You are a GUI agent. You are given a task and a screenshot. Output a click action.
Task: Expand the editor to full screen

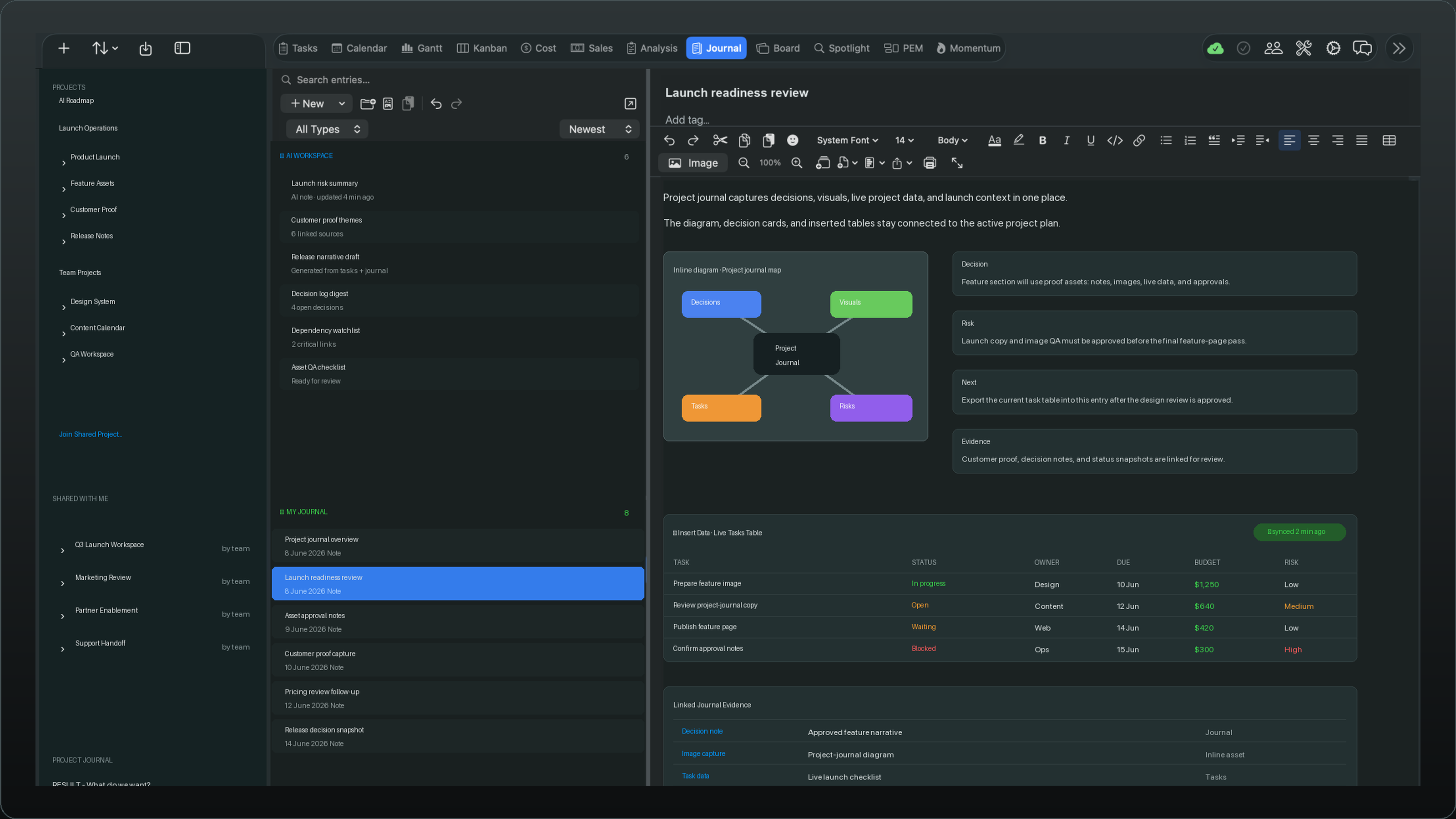pyautogui.click(x=957, y=163)
